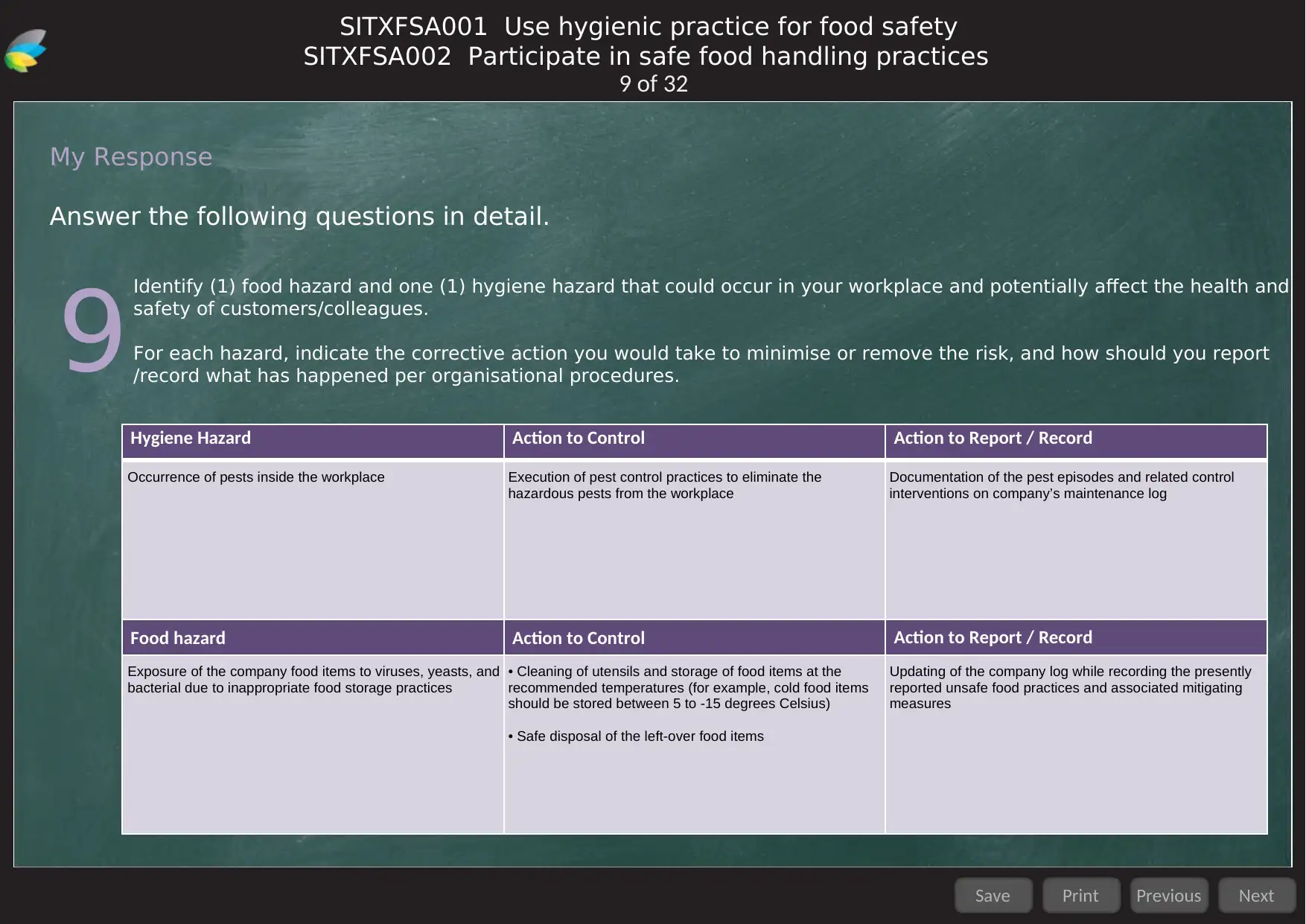The height and width of the screenshot is (924, 1306).
Task: Click 'Safe disposal of the left-over food items'
Action: [x=636, y=736]
